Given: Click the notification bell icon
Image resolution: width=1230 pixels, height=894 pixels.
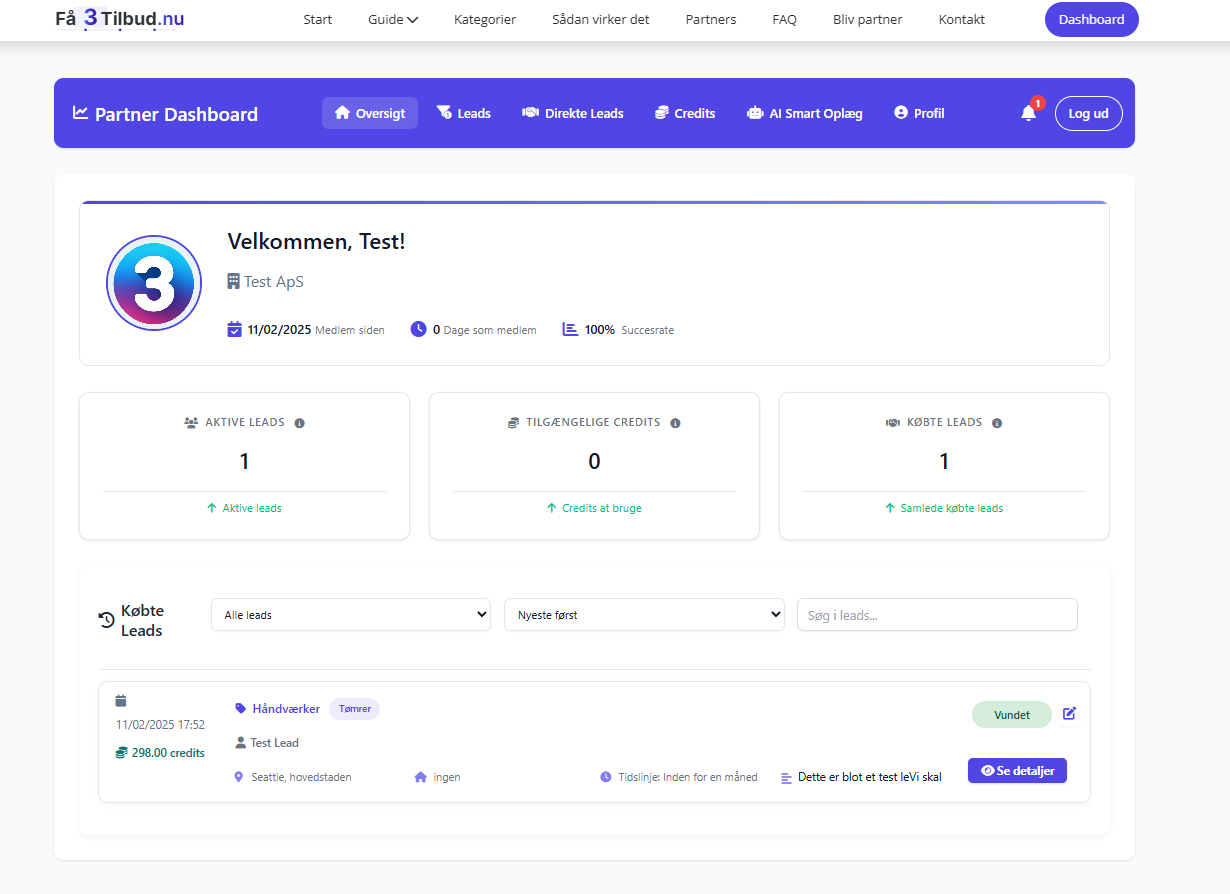Looking at the screenshot, I should (1028, 114).
